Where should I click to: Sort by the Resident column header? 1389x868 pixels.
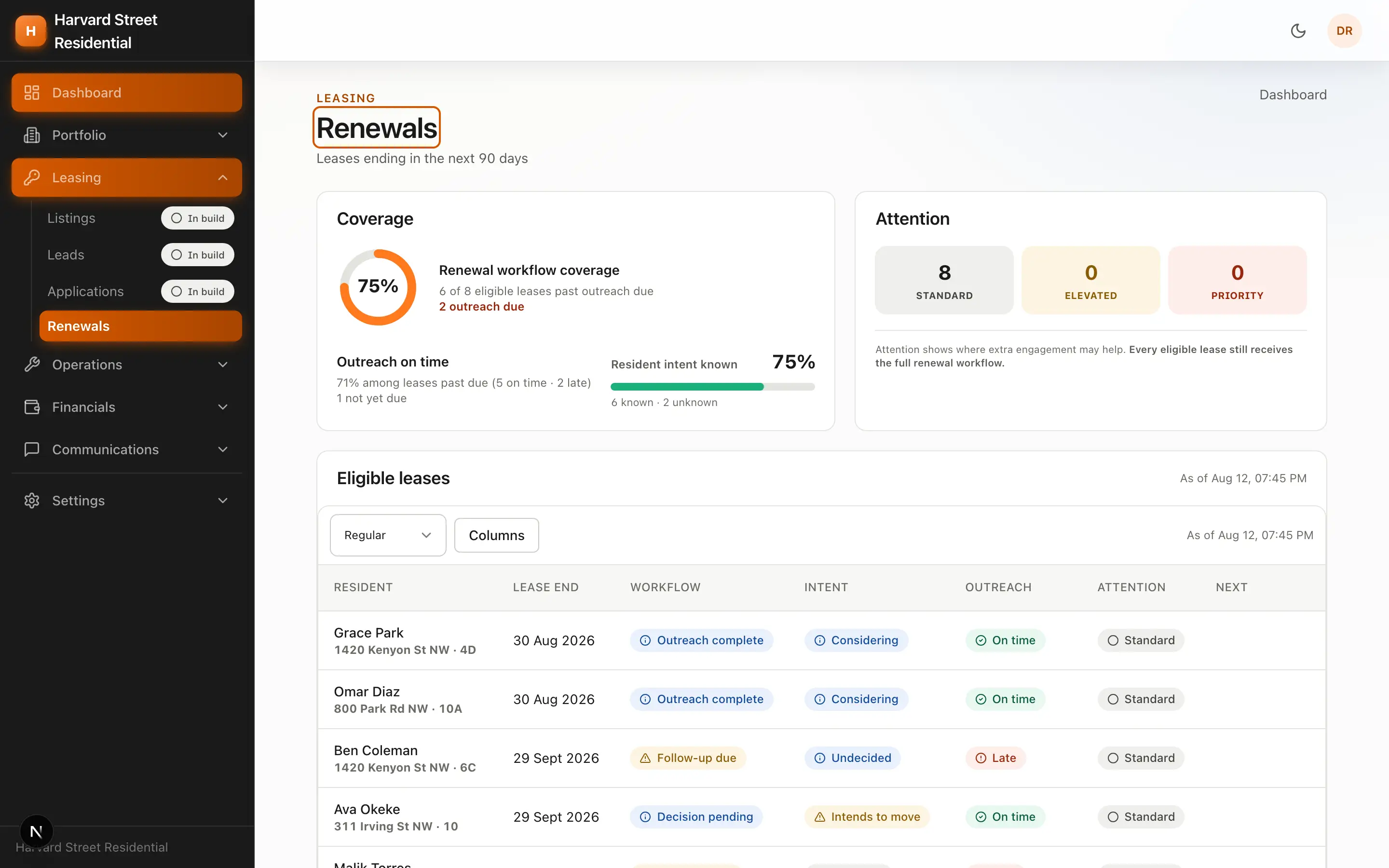coord(363,587)
